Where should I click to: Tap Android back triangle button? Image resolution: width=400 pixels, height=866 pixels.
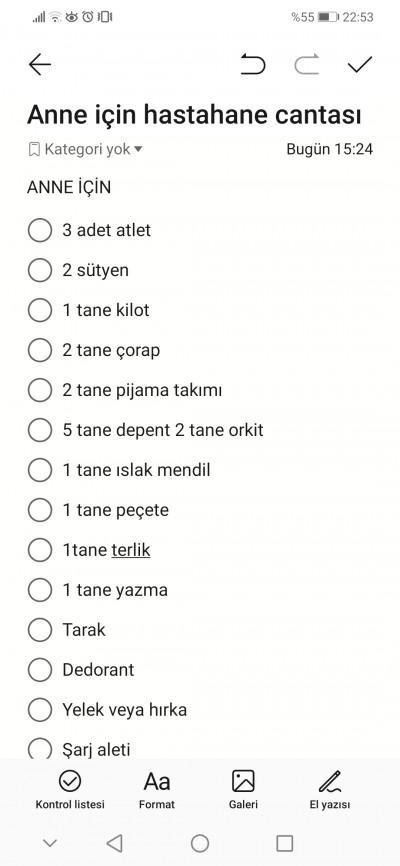tap(114, 843)
